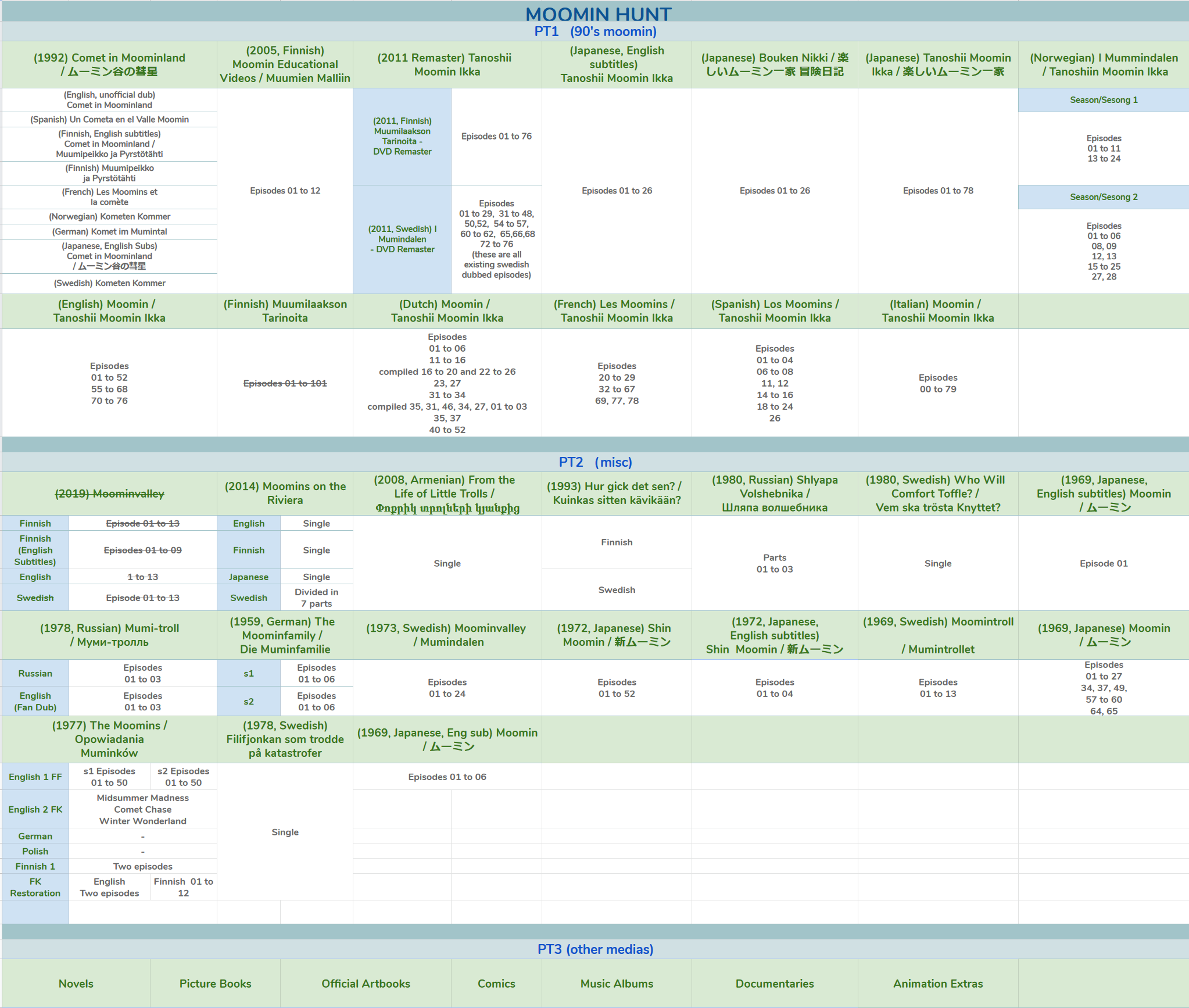Select the Episodes 00 to 79 Italian cell
Viewport: 1189px width, 1008px height.
938,383
